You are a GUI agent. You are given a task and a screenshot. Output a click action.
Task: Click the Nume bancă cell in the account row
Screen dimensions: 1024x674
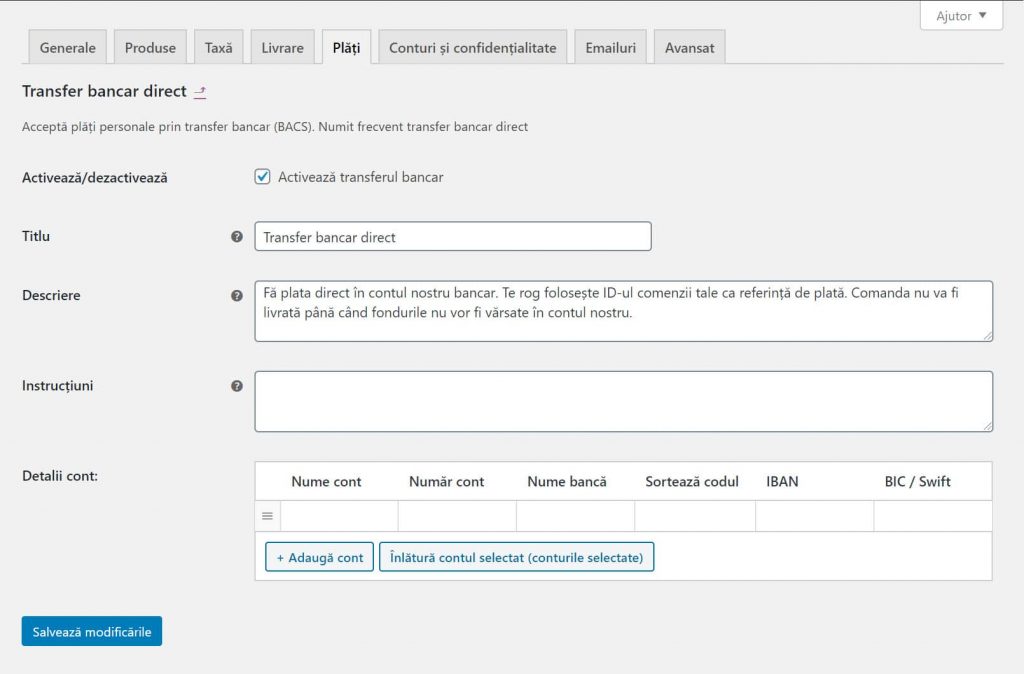tap(575, 516)
